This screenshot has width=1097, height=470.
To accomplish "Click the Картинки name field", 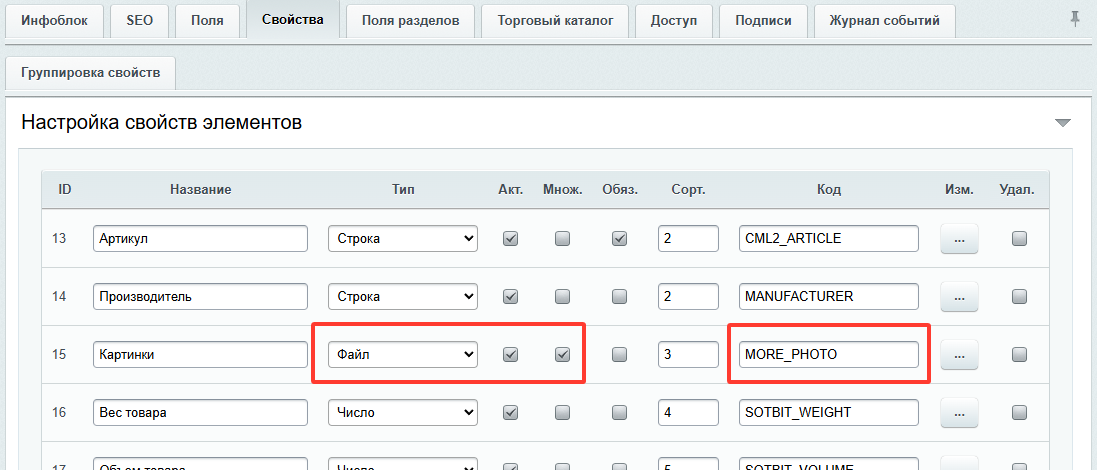I will (200, 355).
